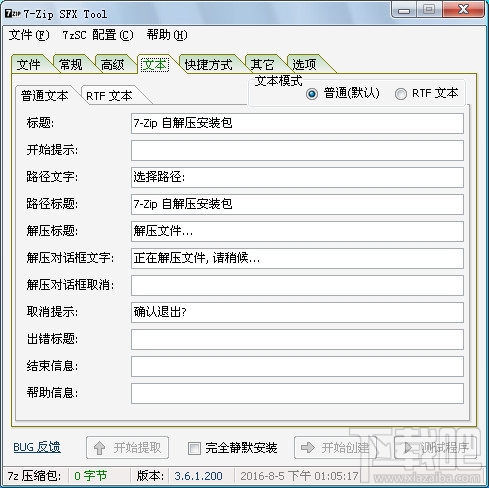Click the 开始提示 input field

297,150
